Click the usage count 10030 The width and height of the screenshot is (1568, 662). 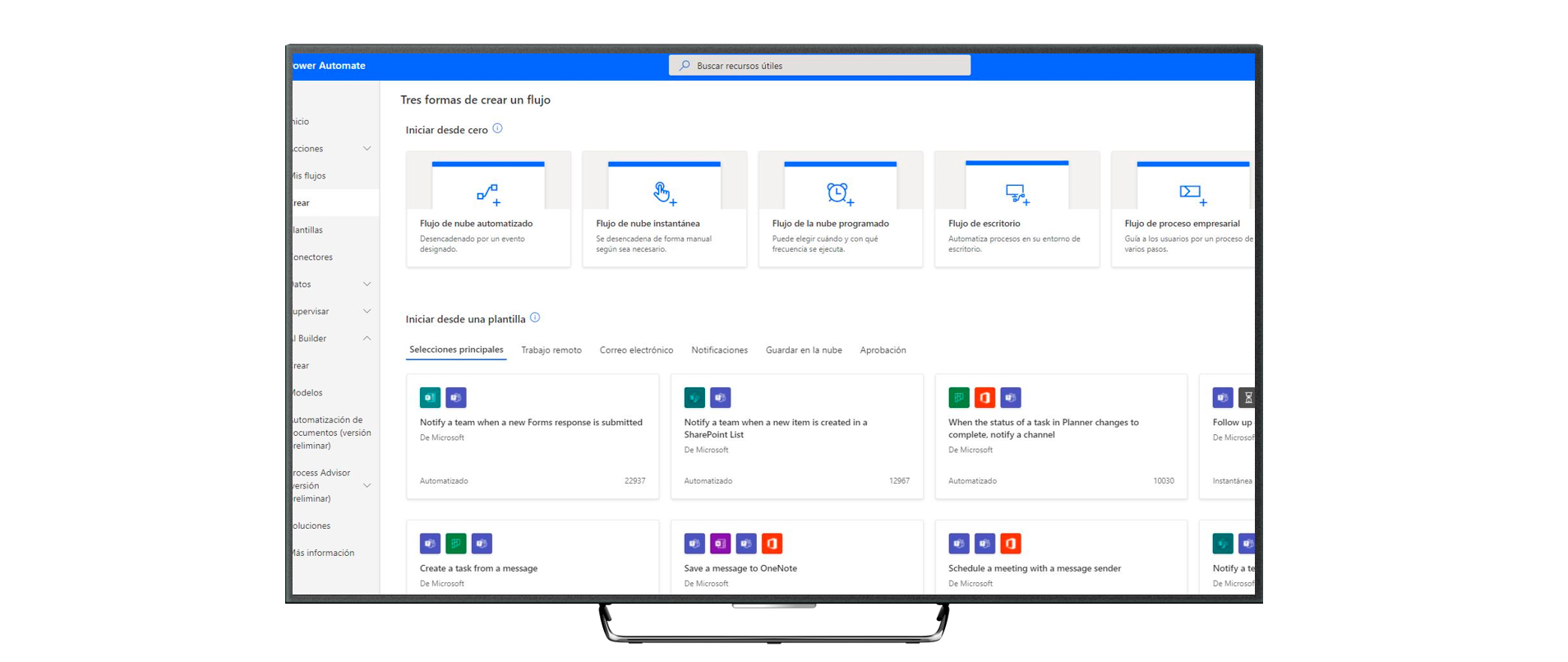(x=1164, y=481)
